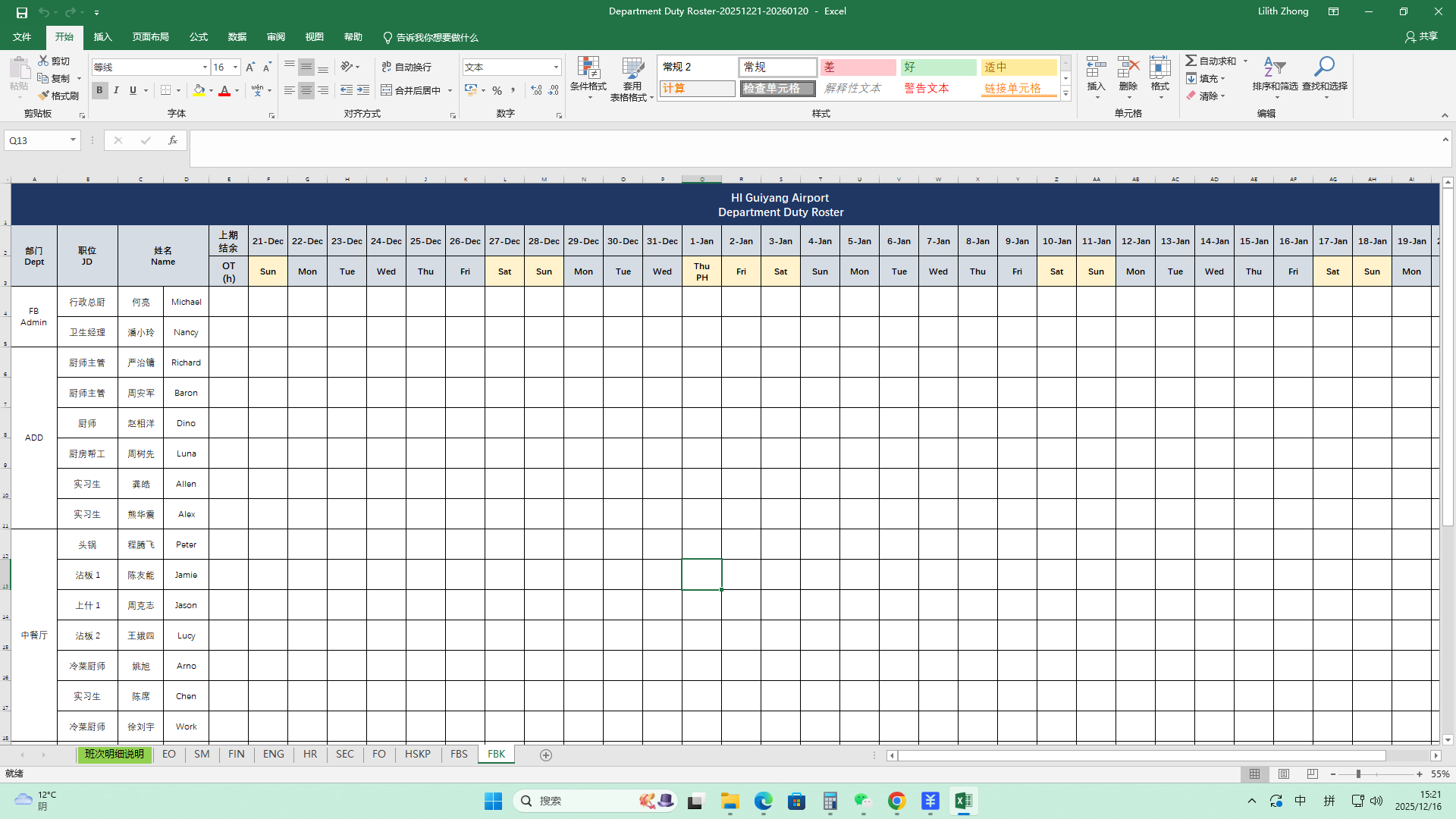Switch to the HSKP sheet tab
Screen dimensions: 1456x819
click(x=417, y=755)
